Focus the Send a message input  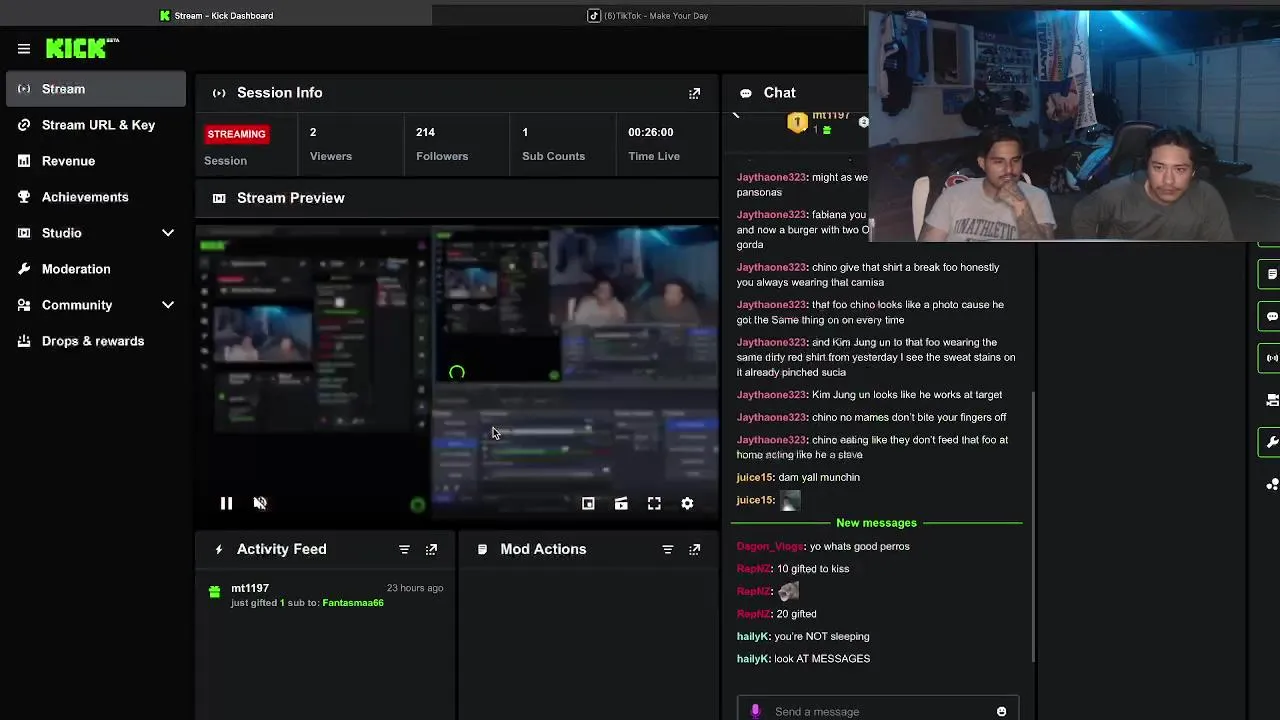pos(878,711)
